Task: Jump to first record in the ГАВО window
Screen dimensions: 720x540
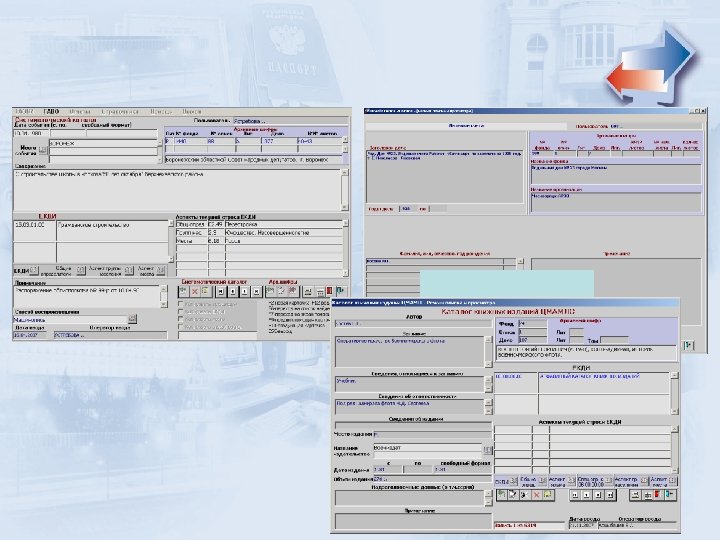Action: click(x=221, y=291)
